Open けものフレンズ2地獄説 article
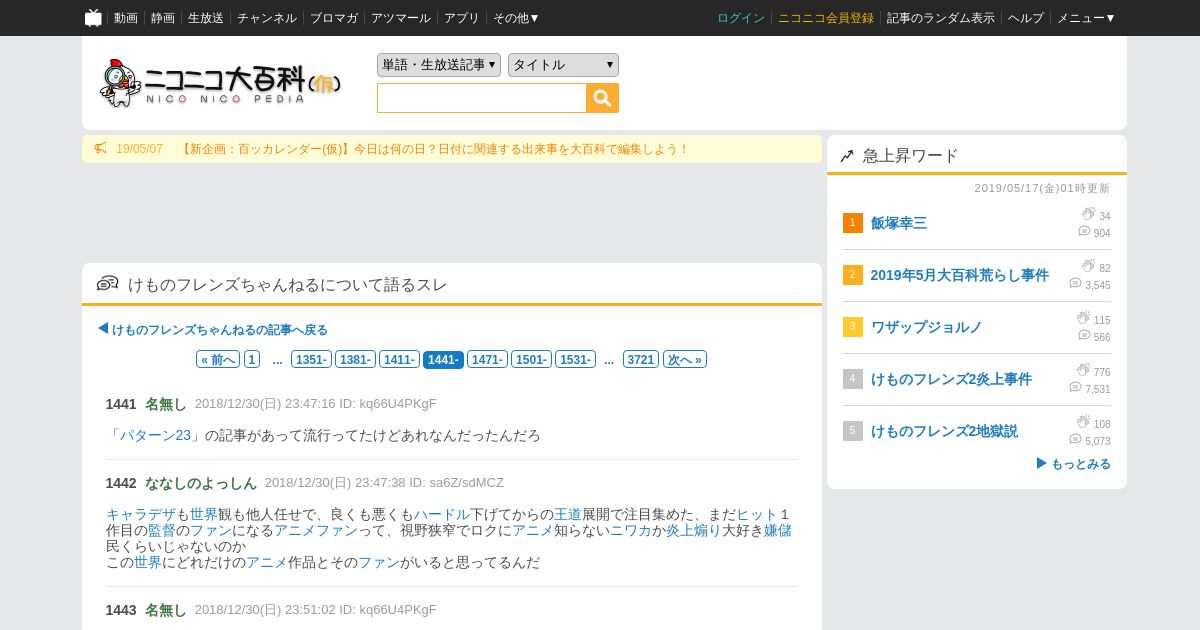Viewport: 1200px width, 630px height. 944,431
